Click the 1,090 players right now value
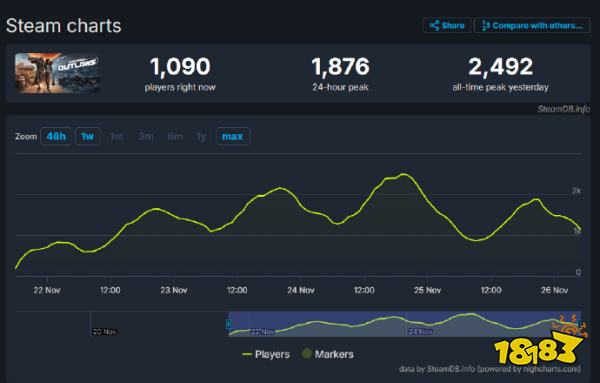600x383 pixels. coord(180,66)
